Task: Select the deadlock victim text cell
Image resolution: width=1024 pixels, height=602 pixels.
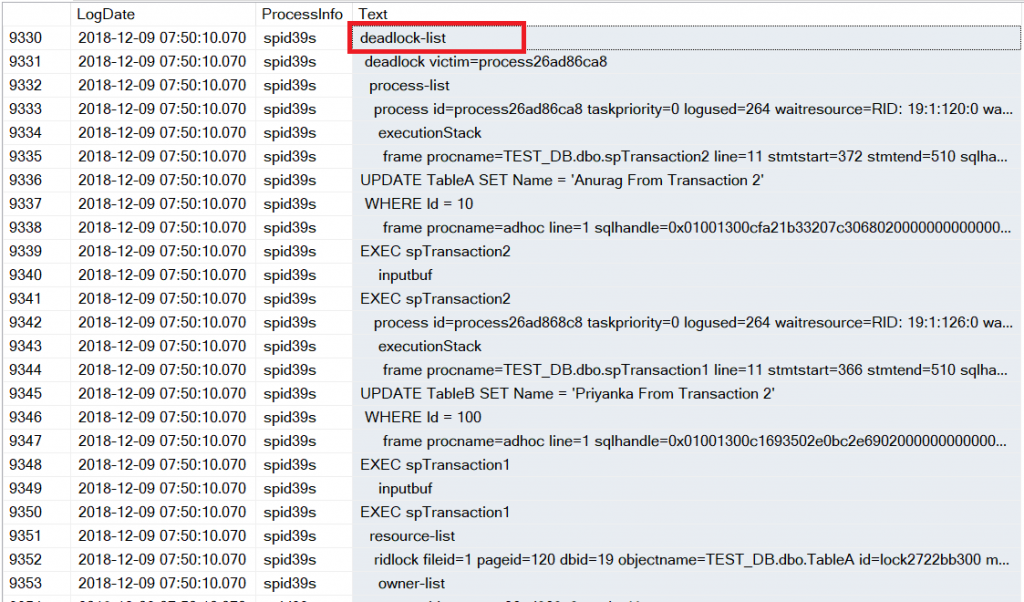Action: coord(486,62)
